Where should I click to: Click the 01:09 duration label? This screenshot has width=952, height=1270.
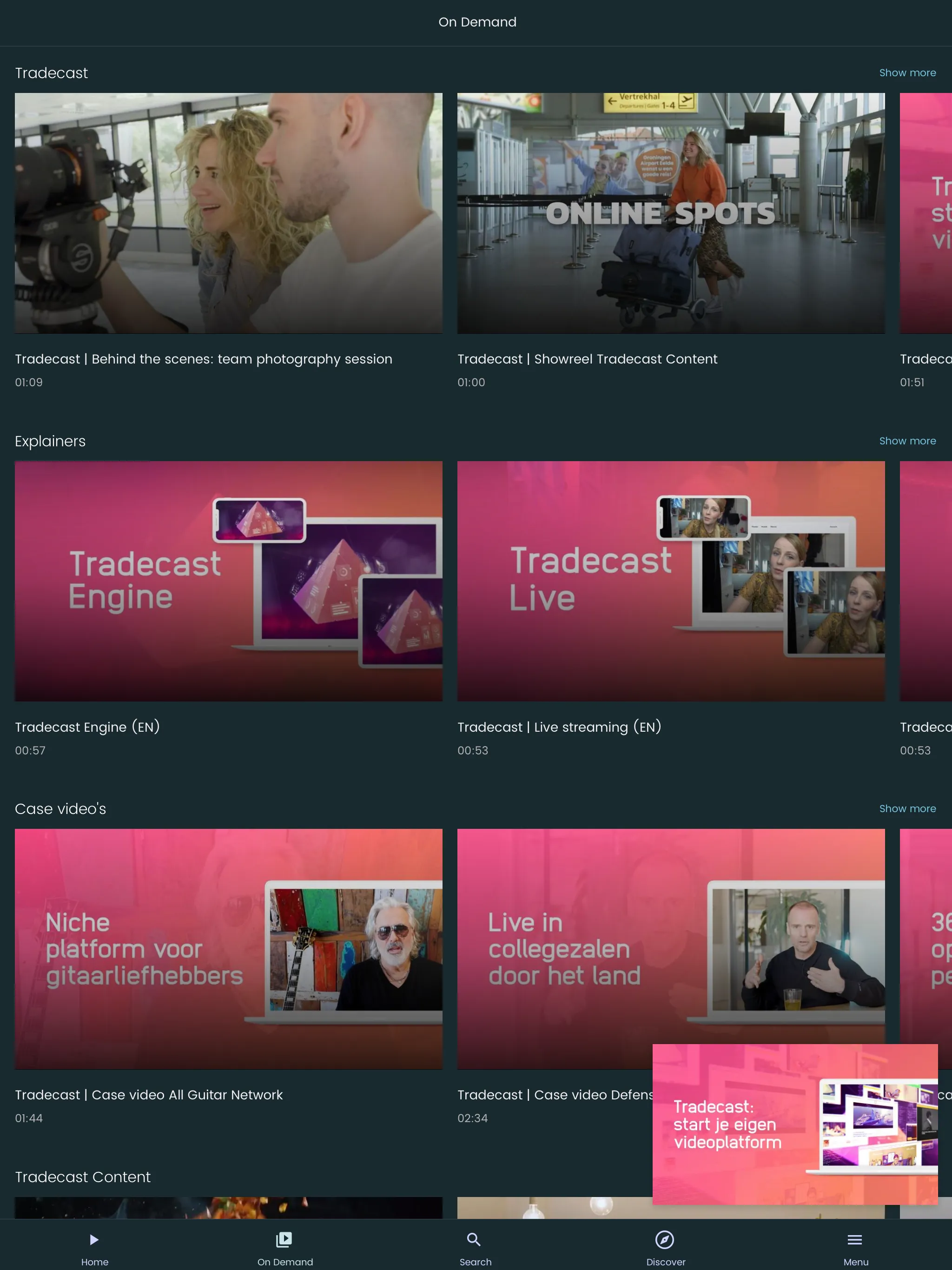click(29, 383)
